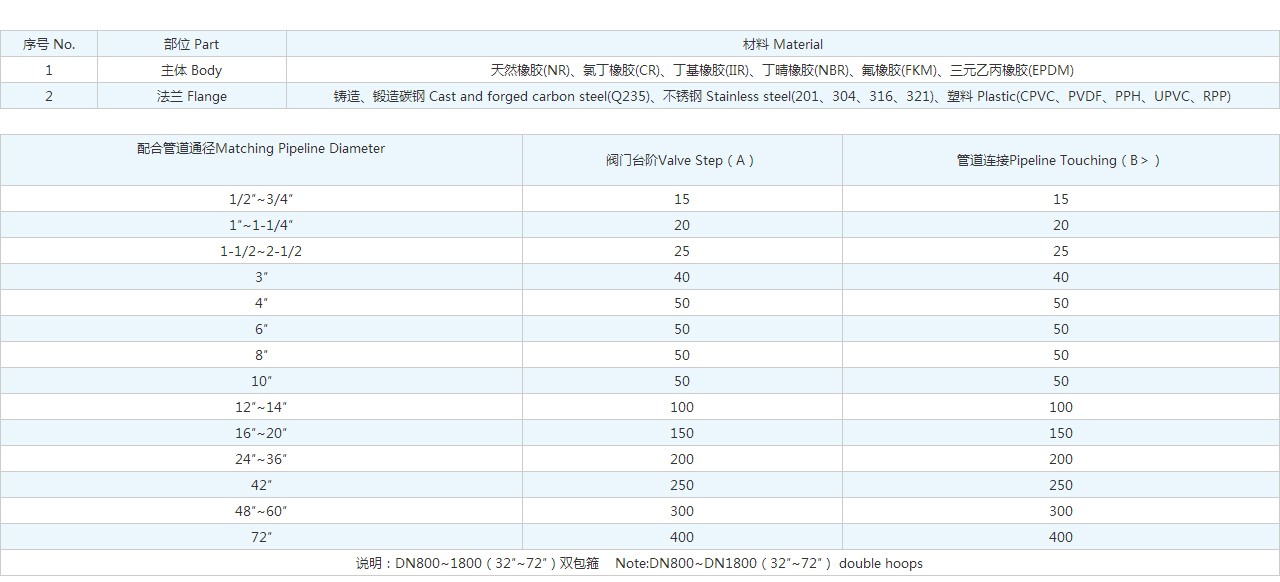
Task: Click Valve Step value 400 in 72" row
Action: pos(681,537)
